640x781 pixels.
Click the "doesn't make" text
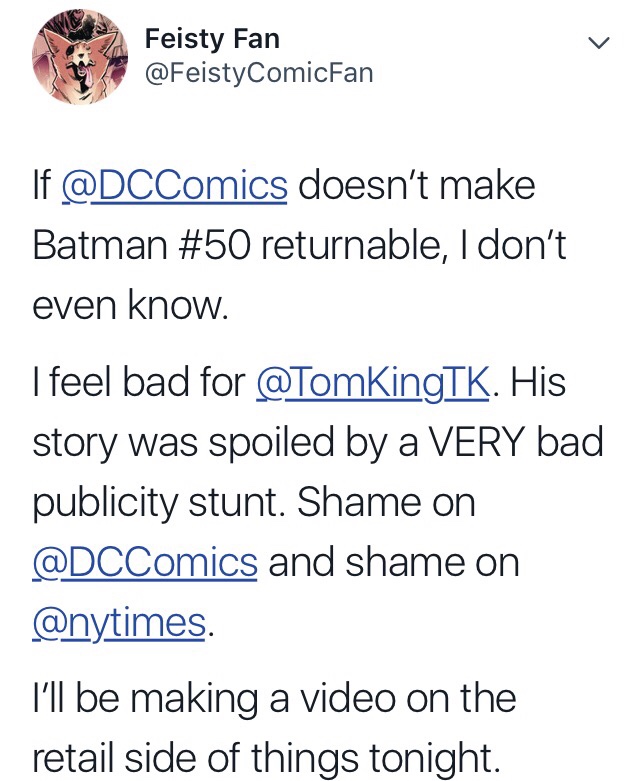coord(417,187)
